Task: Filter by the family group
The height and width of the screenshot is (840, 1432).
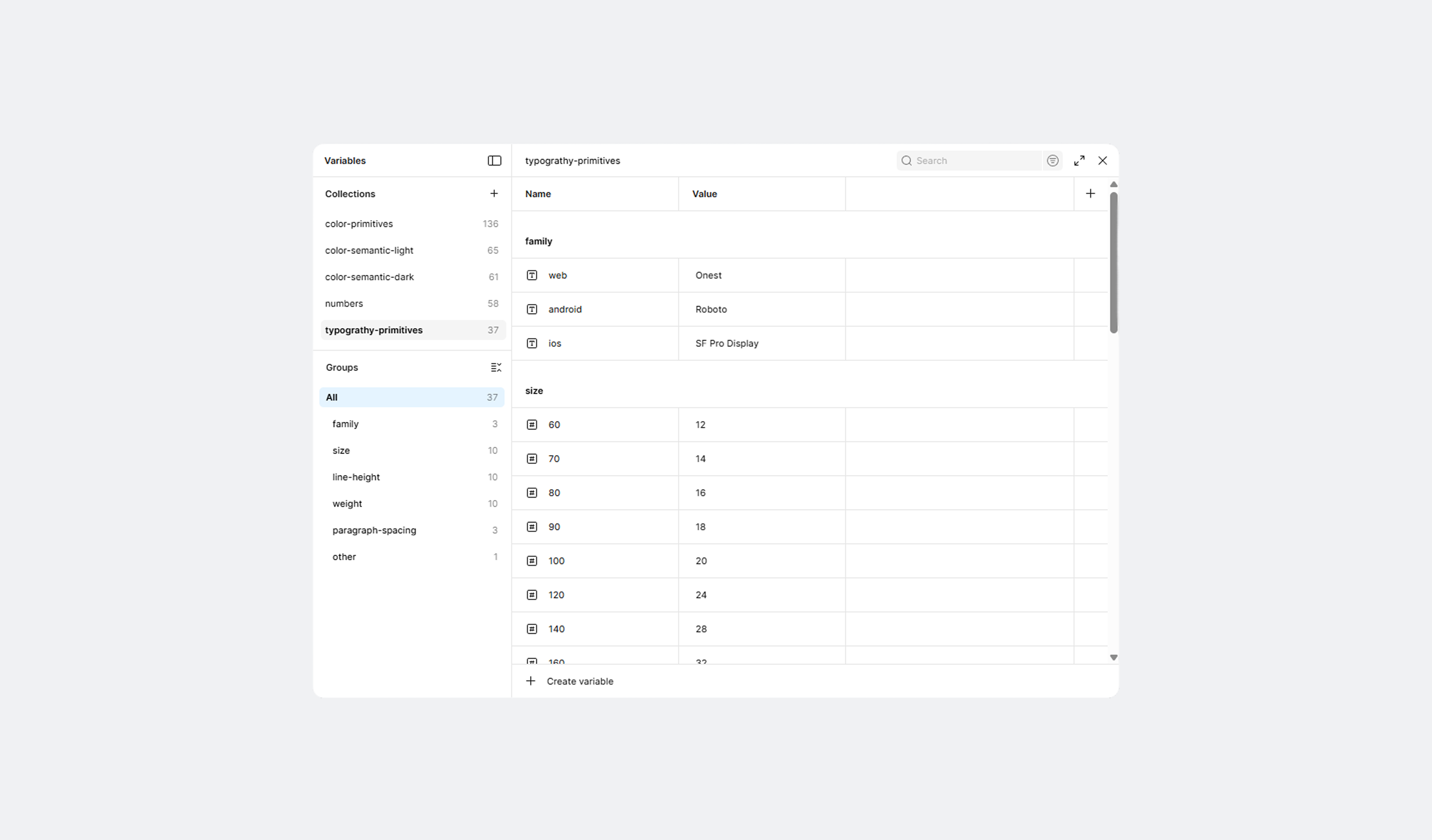Action: (412, 424)
